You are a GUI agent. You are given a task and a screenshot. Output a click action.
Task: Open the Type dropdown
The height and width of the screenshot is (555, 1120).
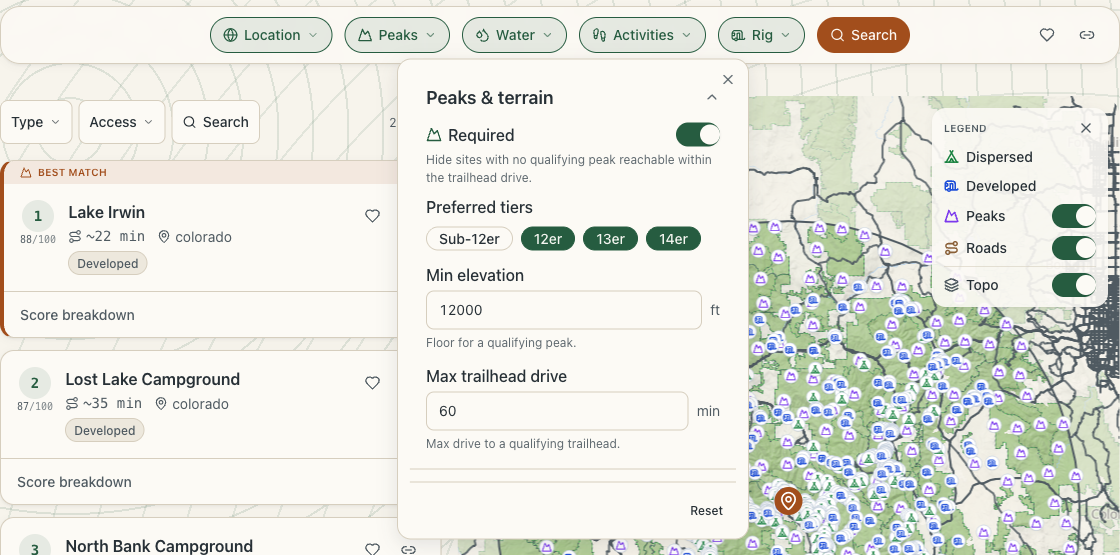36,122
